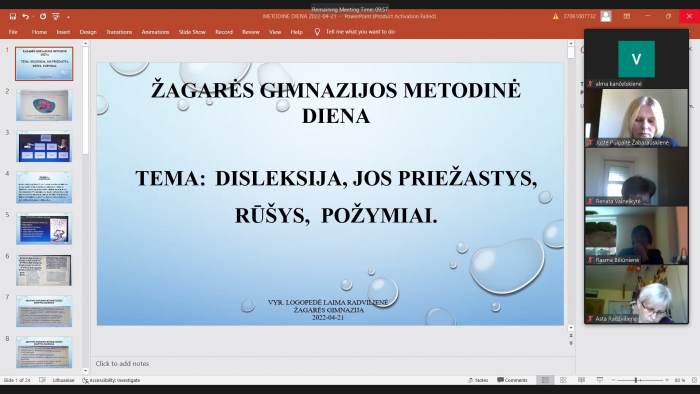Switch to the Transitions tab

(x=119, y=32)
